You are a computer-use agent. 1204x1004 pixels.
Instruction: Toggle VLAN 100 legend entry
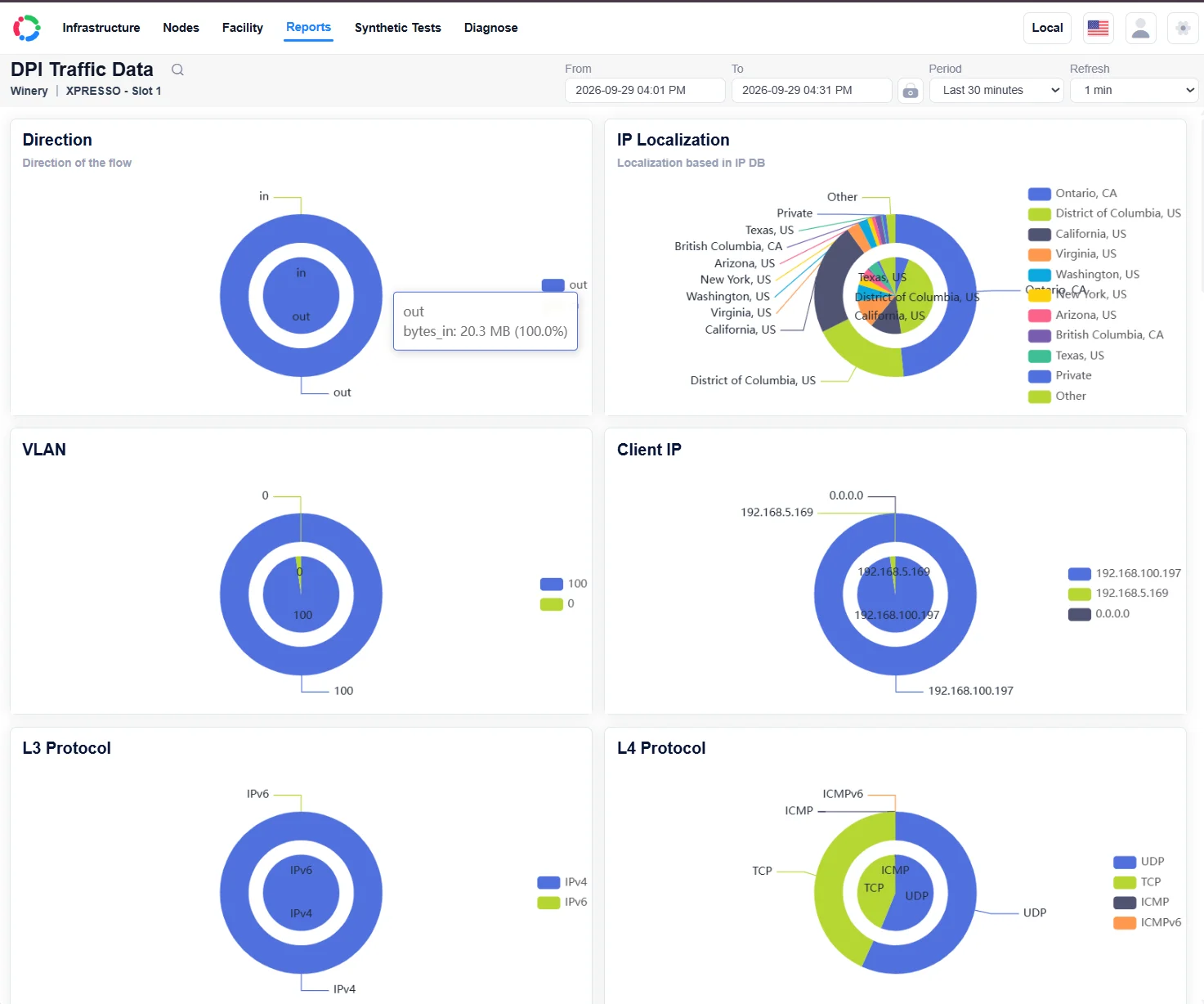pos(564,584)
